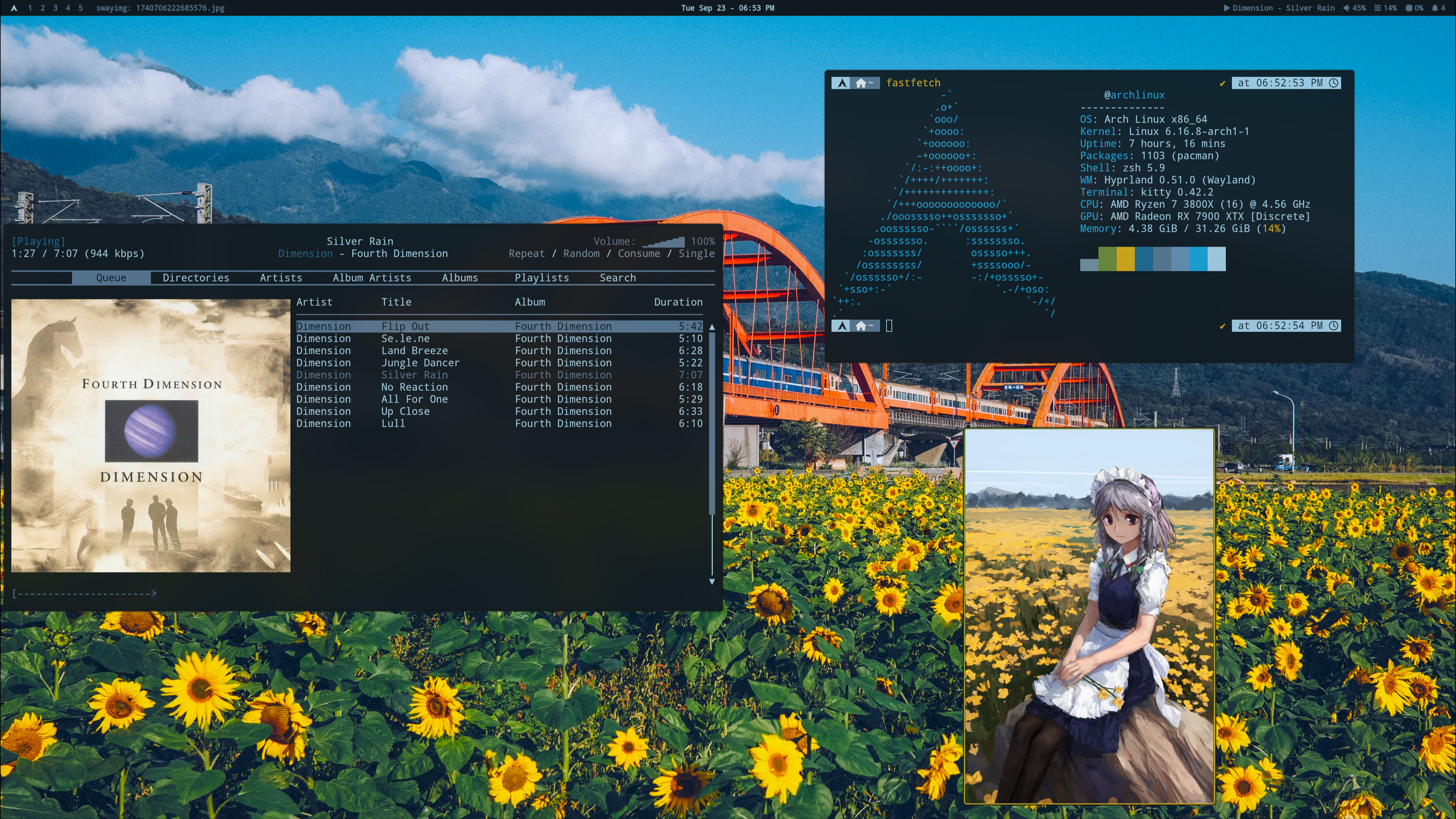
Task: Select the track No Reaction in the queue
Action: 414,387
